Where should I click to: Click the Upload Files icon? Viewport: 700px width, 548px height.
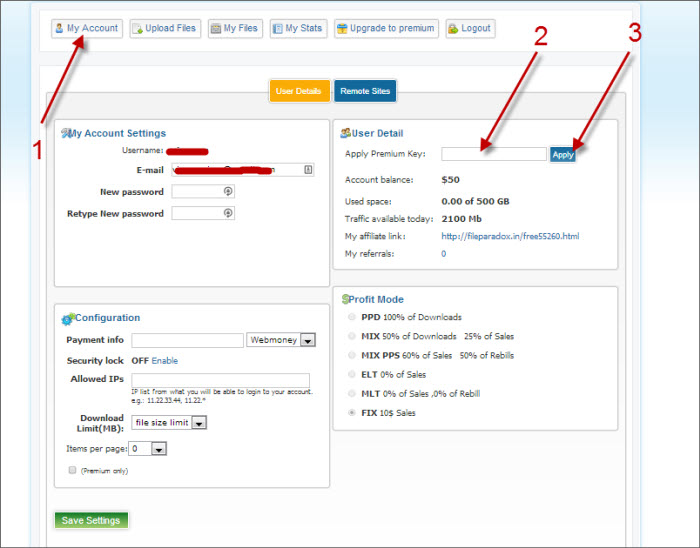tap(137, 28)
